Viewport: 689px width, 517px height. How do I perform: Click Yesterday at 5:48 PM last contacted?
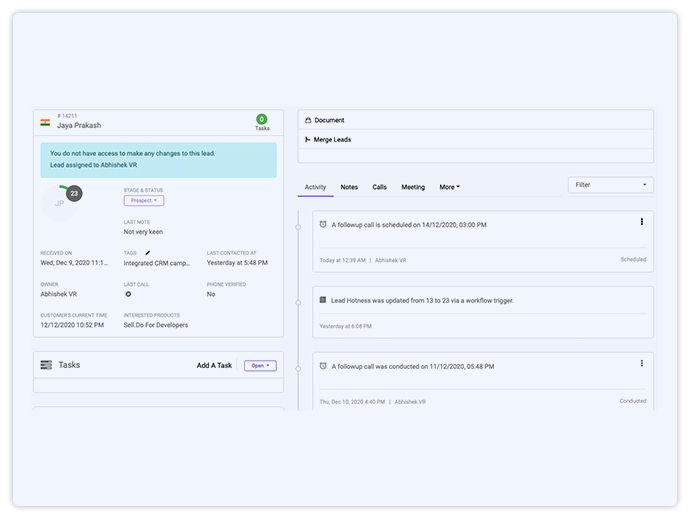coord(237,263)
